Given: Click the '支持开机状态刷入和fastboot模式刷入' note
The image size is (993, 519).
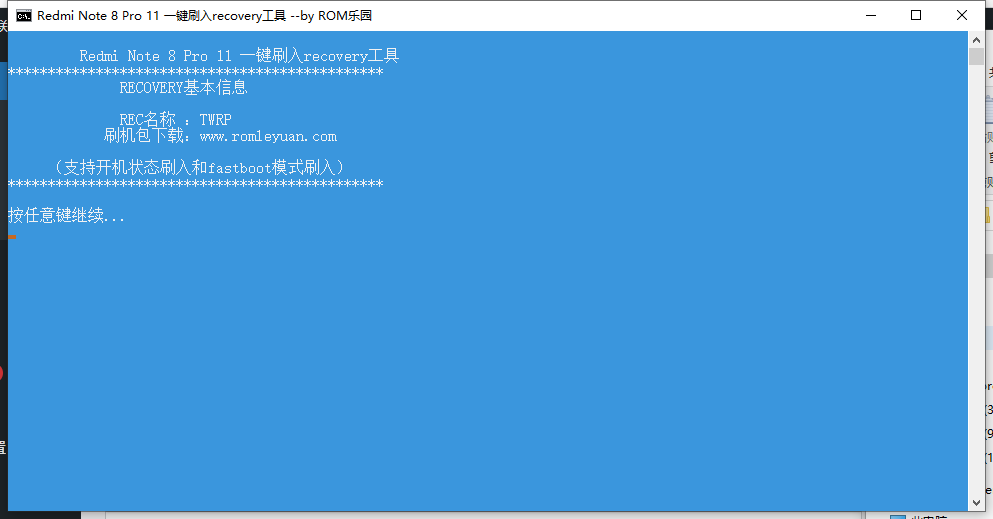Looking at the screenshot, I should tap(199, 167).
